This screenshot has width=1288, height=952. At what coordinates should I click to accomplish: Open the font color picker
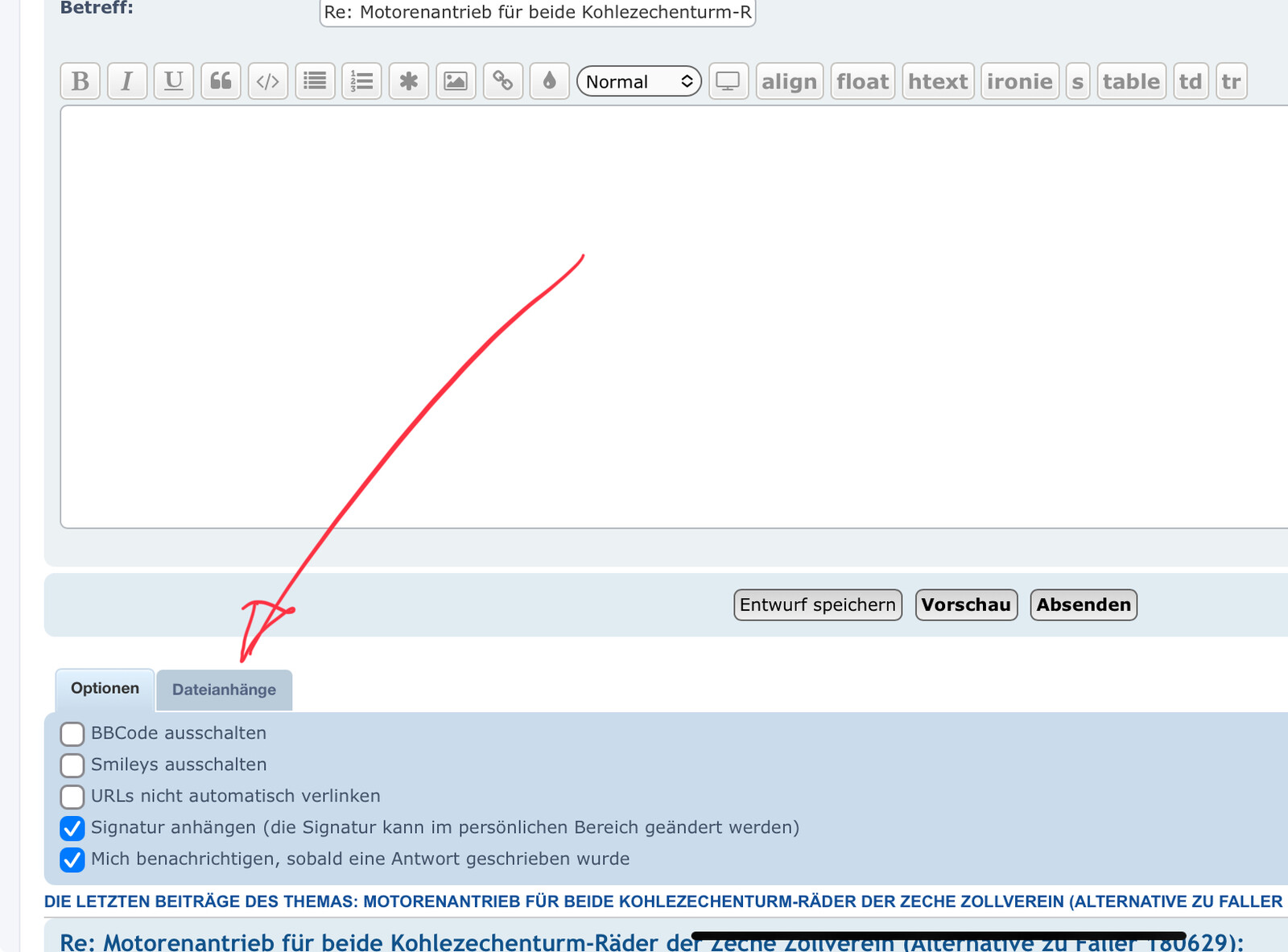pos(550,81)
